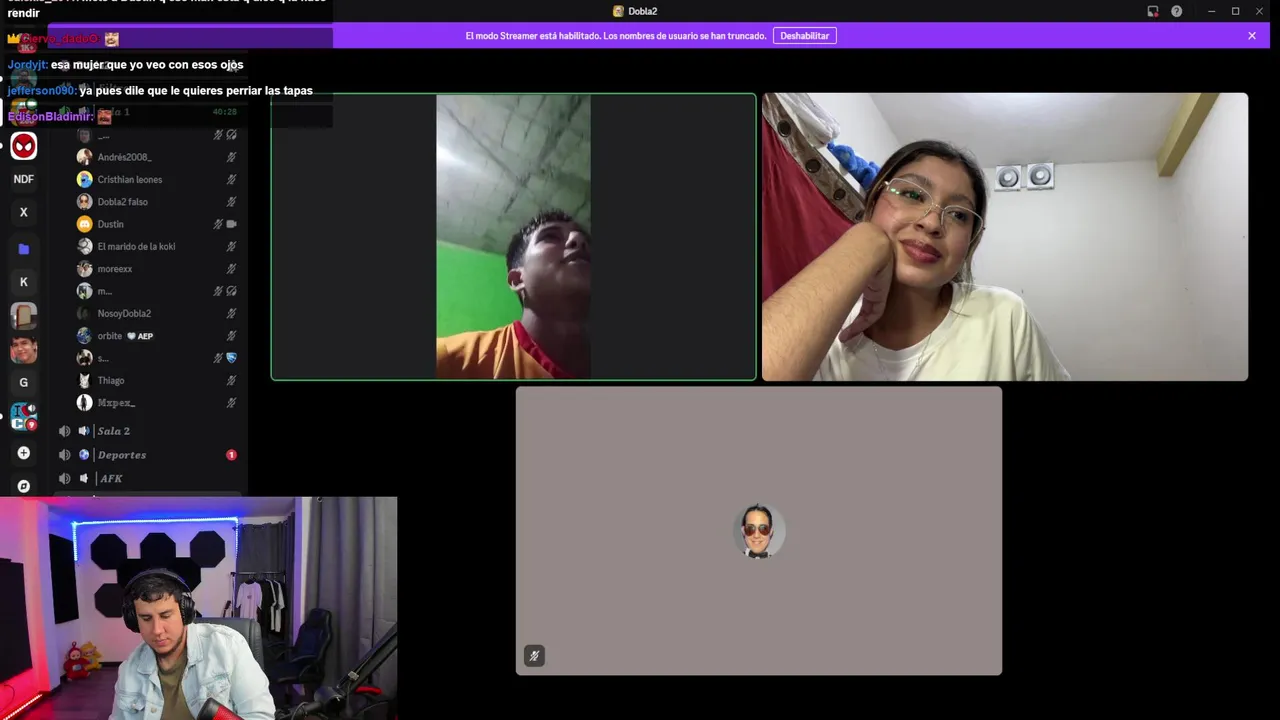
Task: Click Jordyjt's chat message
Action: click(125, 64)
